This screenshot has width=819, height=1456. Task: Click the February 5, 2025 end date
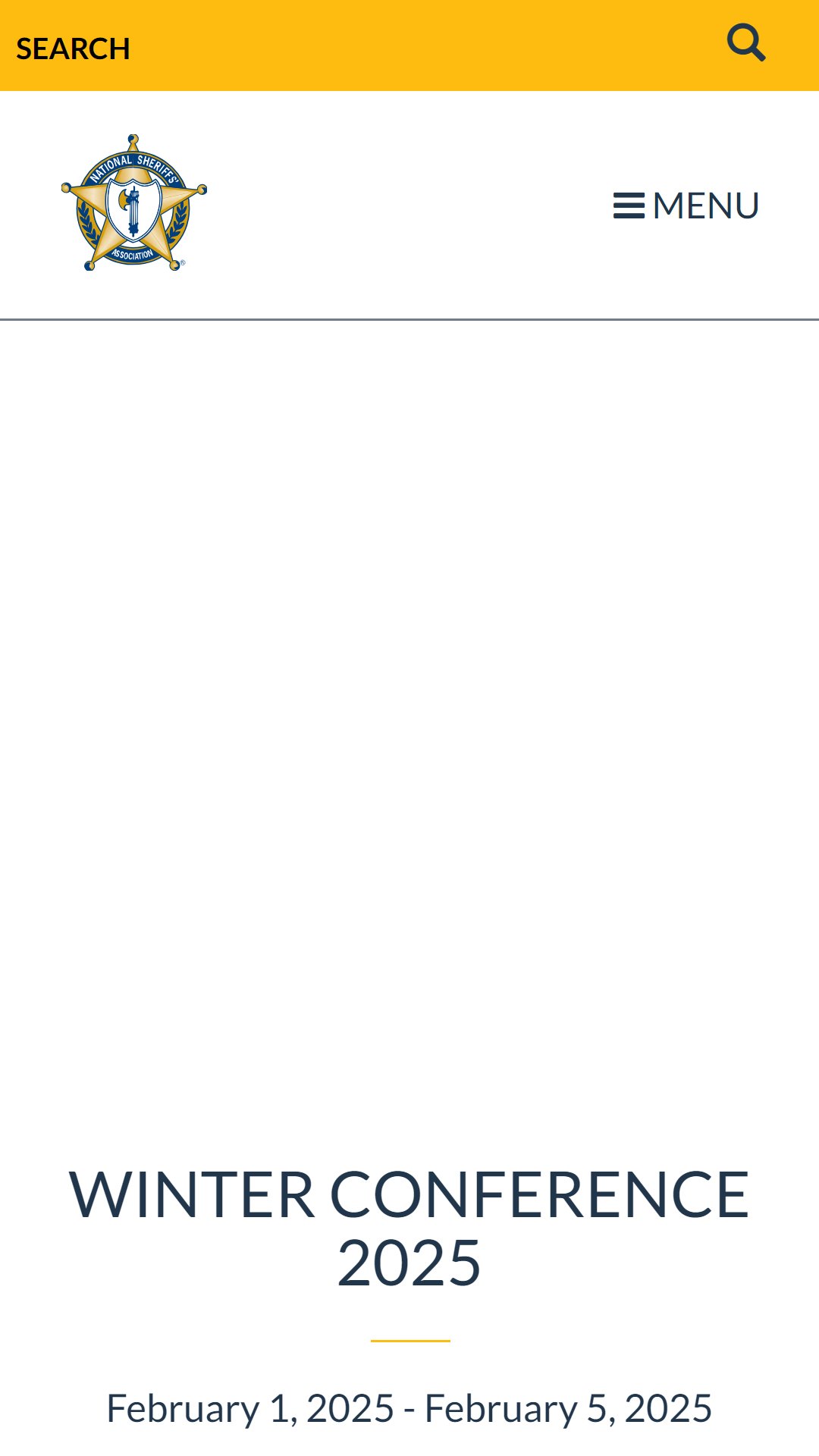pos(568,1408)
